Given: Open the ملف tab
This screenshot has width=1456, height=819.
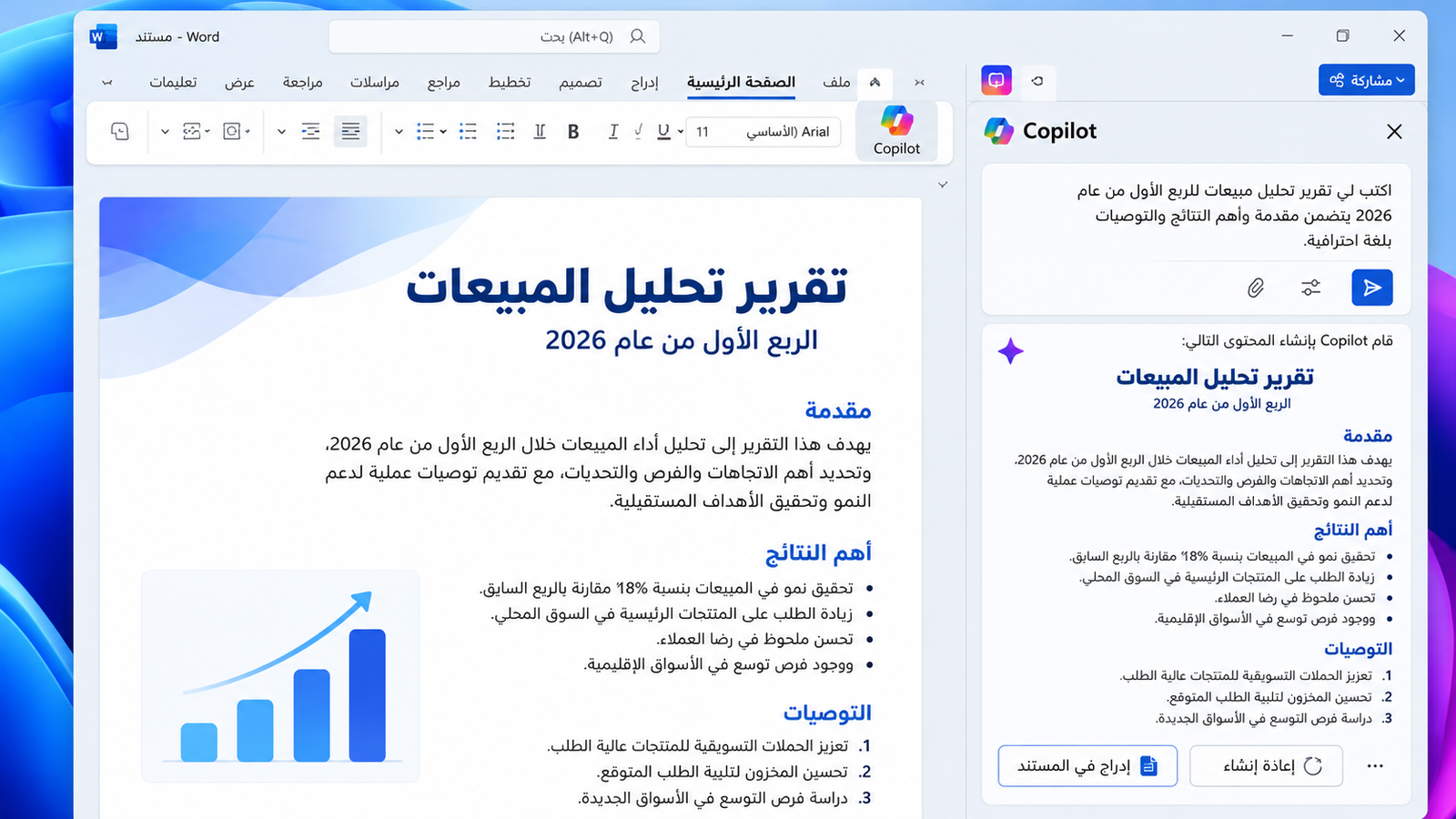Looking at the screenshot, I should coord(836,82).
